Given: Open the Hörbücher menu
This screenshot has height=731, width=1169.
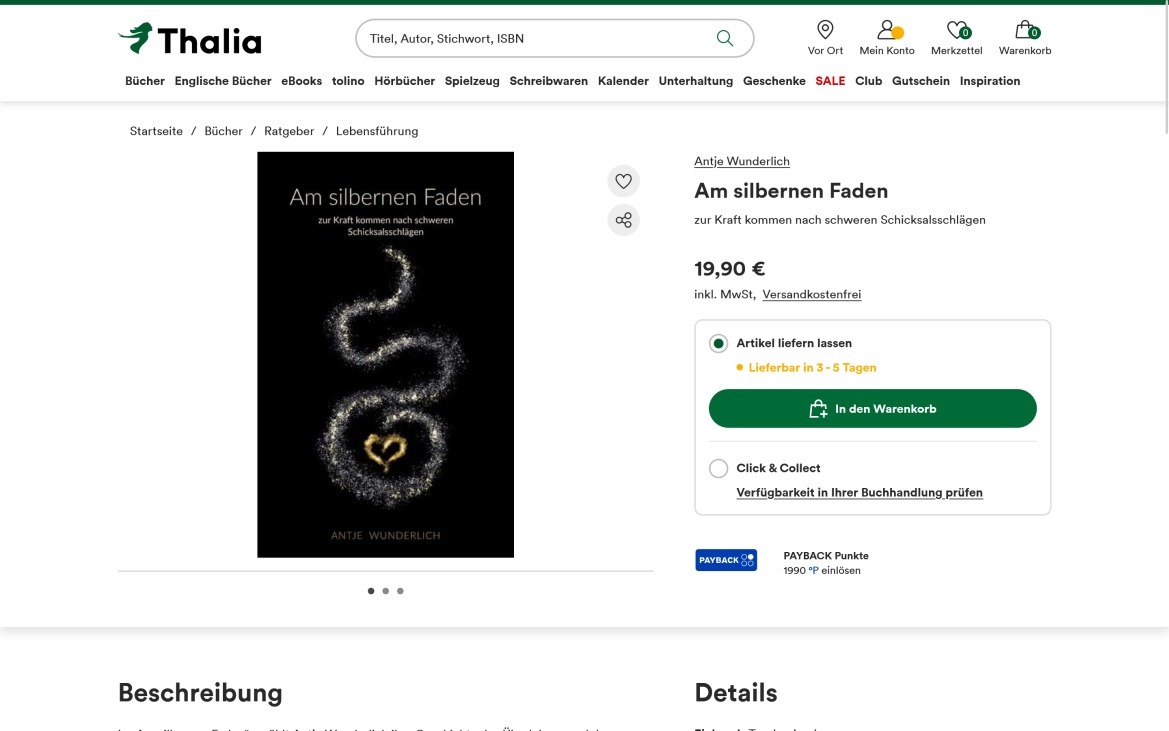Looking at the screenshot, I should [404, 81].
